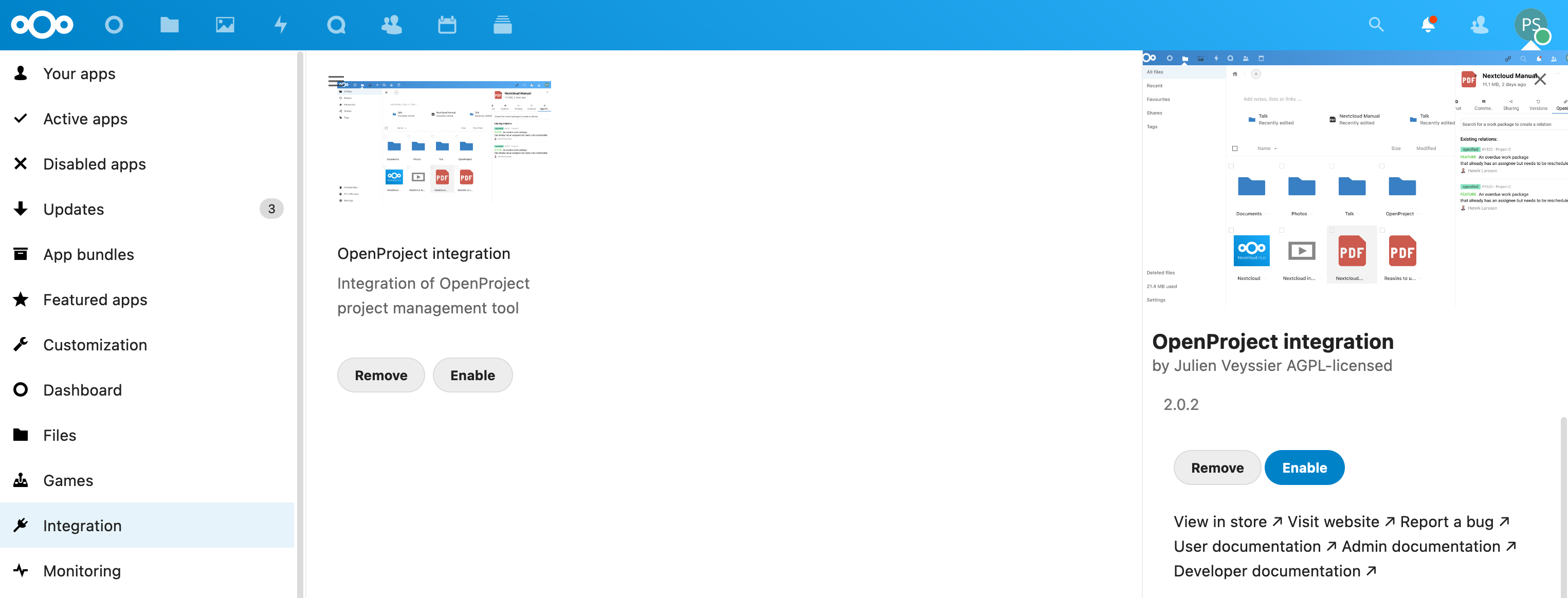Toggle the app navigation hamburger menu
Screen dimensions: 1568x598
[335, 82]
